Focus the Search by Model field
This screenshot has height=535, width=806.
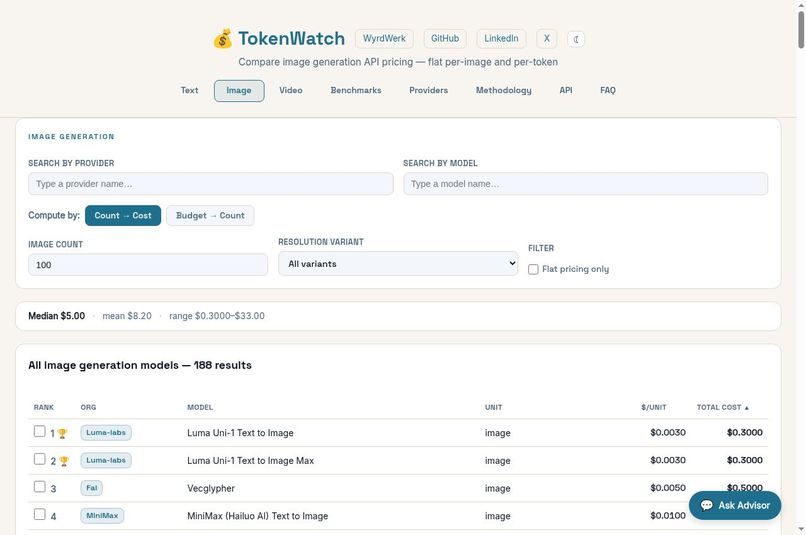point(585,183)
